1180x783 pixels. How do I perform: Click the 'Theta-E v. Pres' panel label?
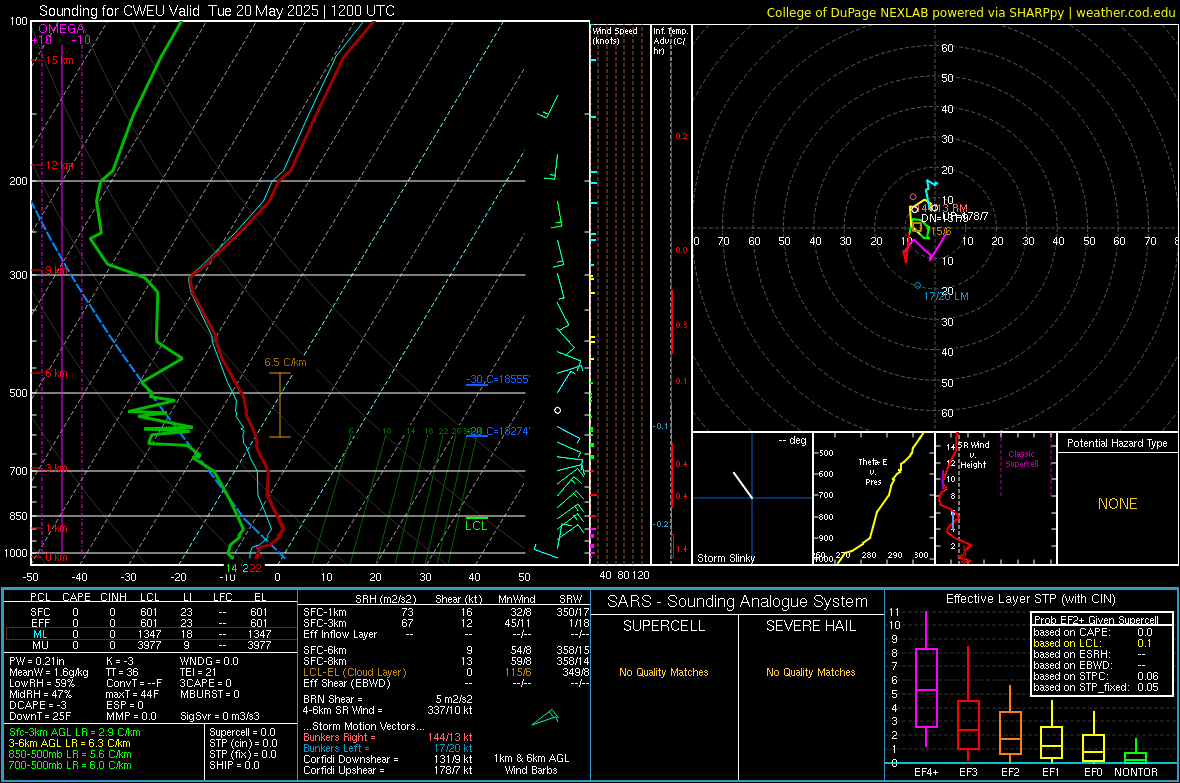[873, 471]
